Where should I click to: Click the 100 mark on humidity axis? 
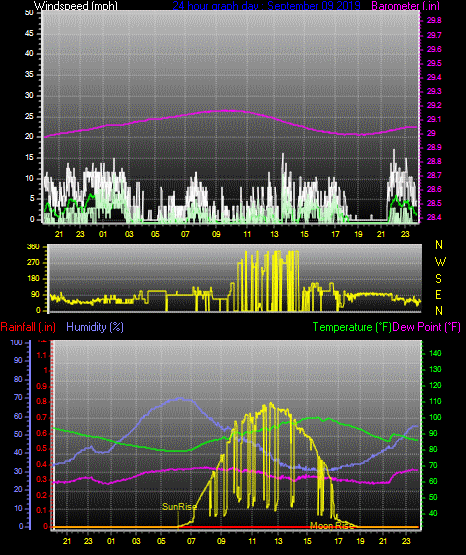[x=17, y=342]
